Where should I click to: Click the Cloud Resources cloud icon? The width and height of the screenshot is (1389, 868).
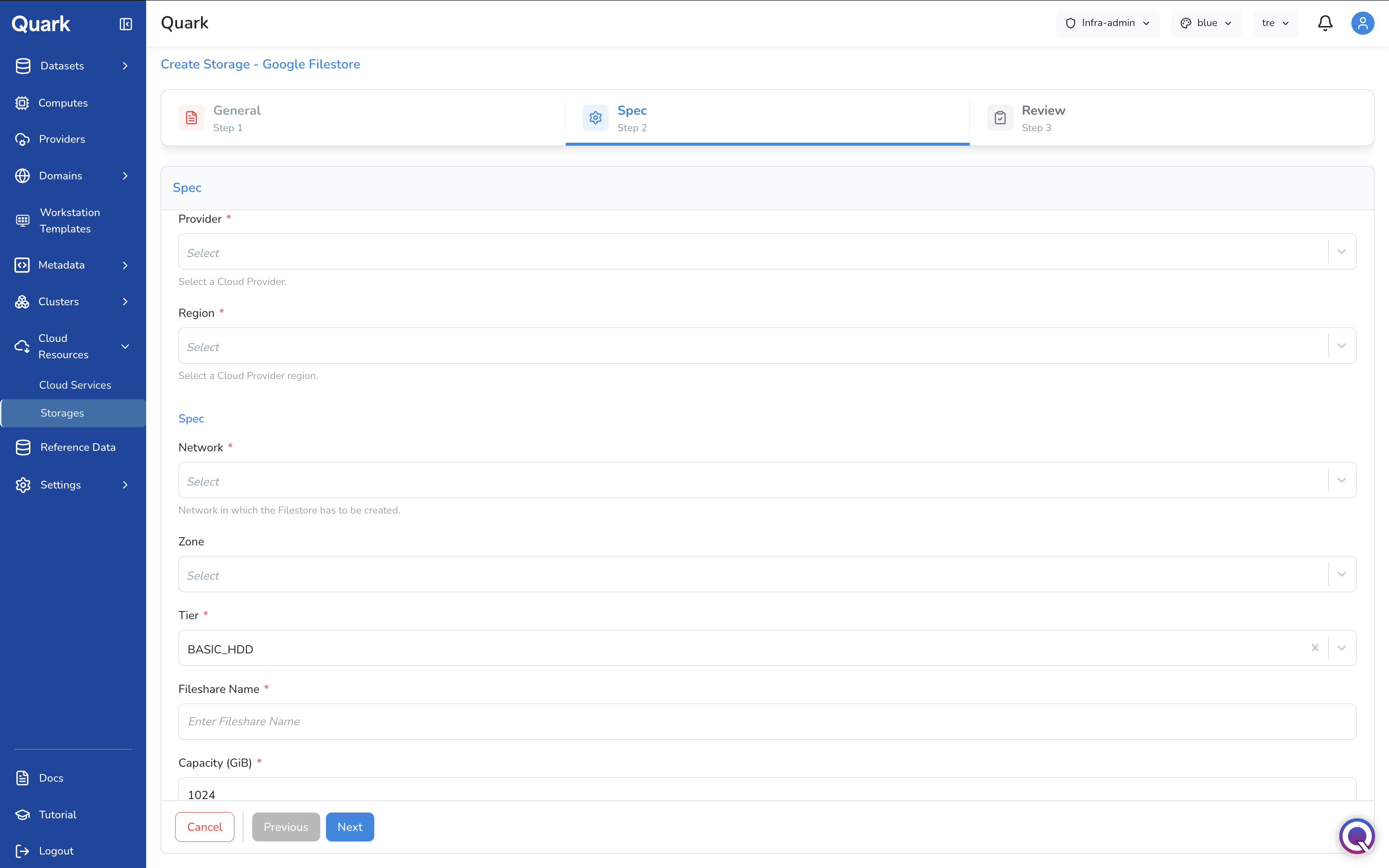click(22, 346)
